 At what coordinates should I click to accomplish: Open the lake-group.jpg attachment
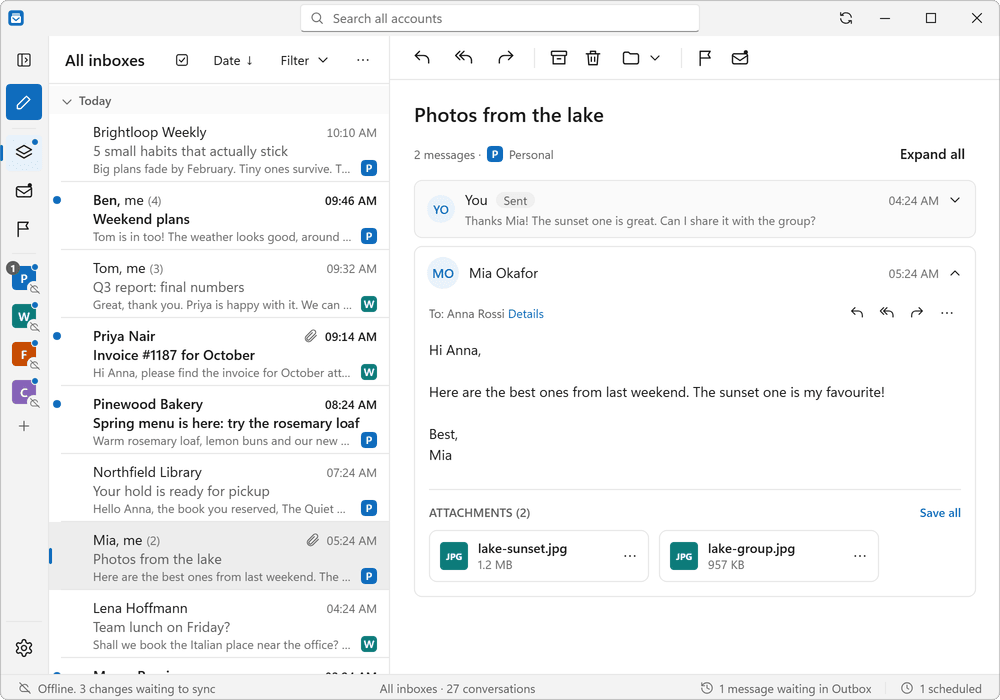click(x=768, y=556)
